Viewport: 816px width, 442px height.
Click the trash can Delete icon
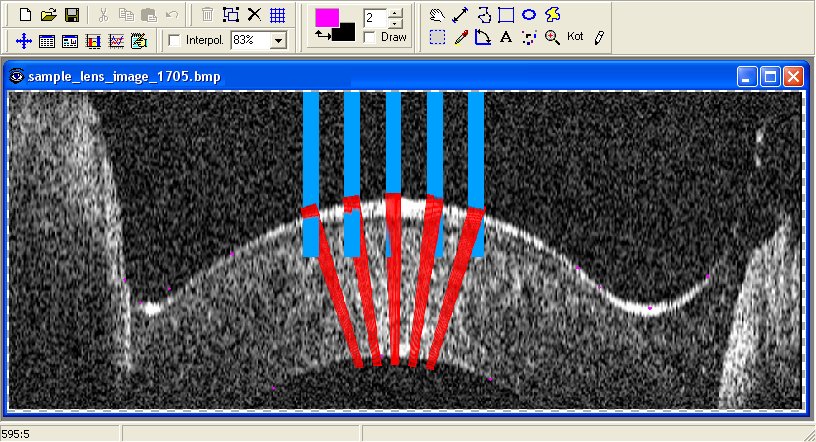point(208,15)
